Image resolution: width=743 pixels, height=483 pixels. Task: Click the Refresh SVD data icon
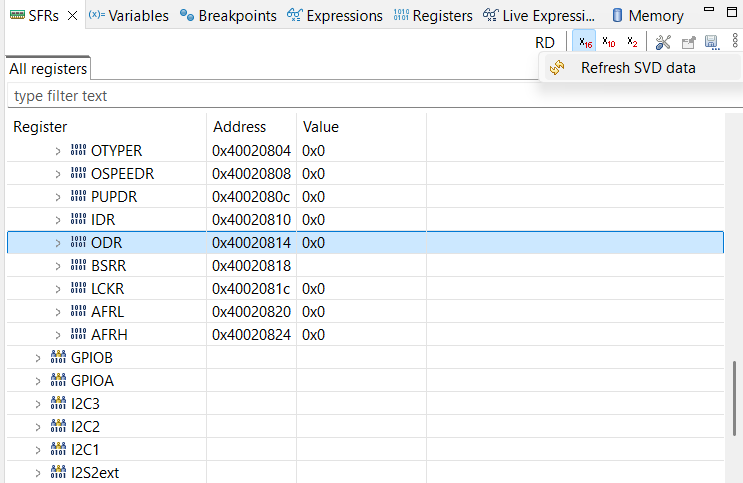(557, 68)
